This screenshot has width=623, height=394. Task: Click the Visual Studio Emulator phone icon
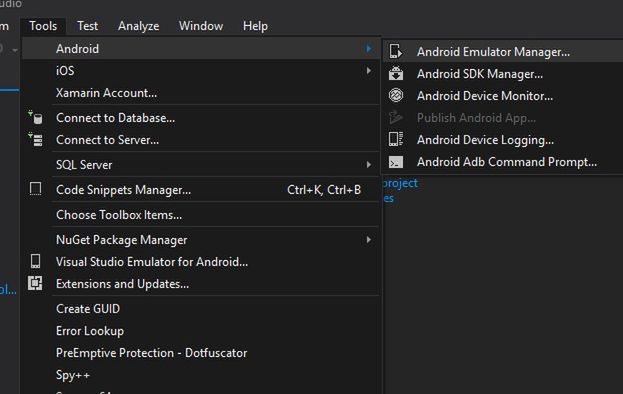[x=35, y=261]
